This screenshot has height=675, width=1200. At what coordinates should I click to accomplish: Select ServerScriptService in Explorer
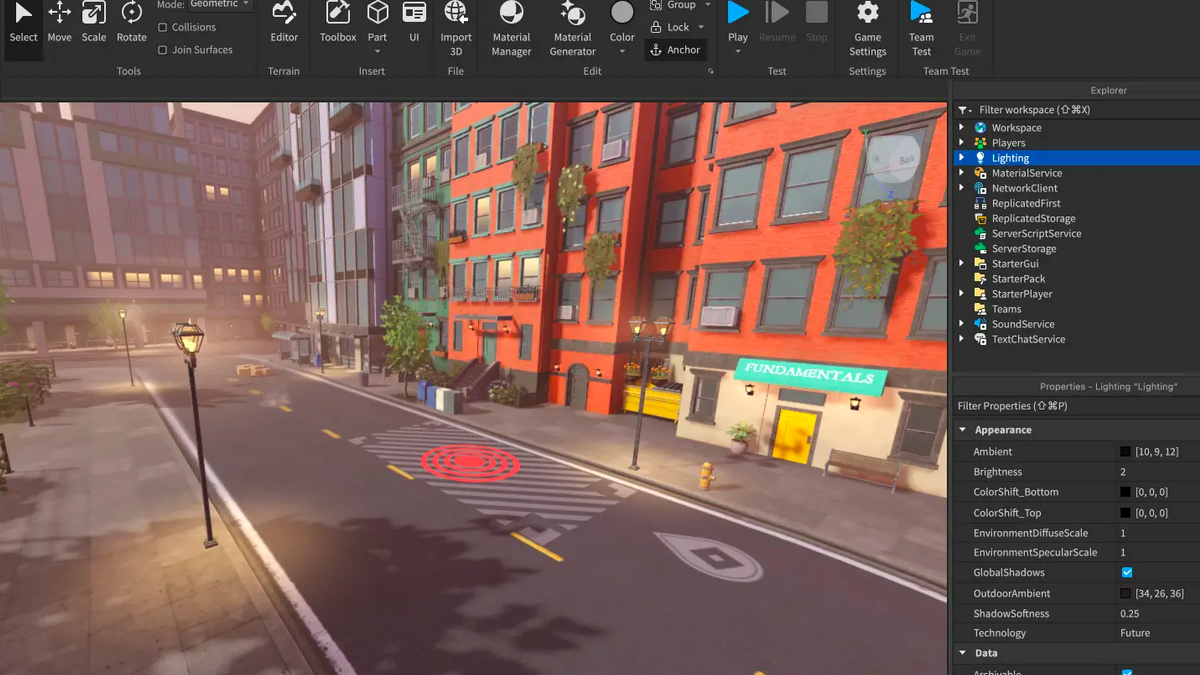[1036, 234]
